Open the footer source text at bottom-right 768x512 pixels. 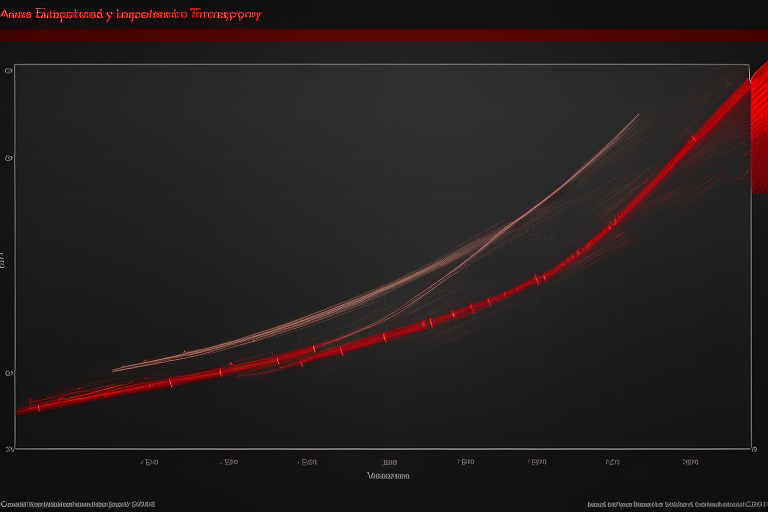coord(676,504)
